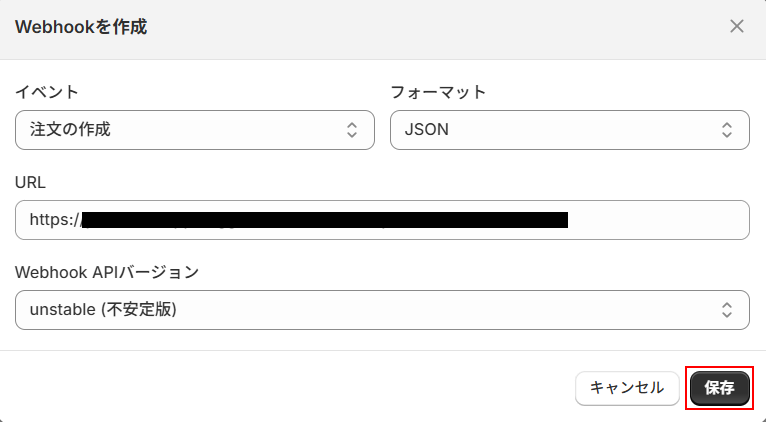Click the Webhookを作成 dialog title
This screenshot has width=766, height=422.
point(81,27)
